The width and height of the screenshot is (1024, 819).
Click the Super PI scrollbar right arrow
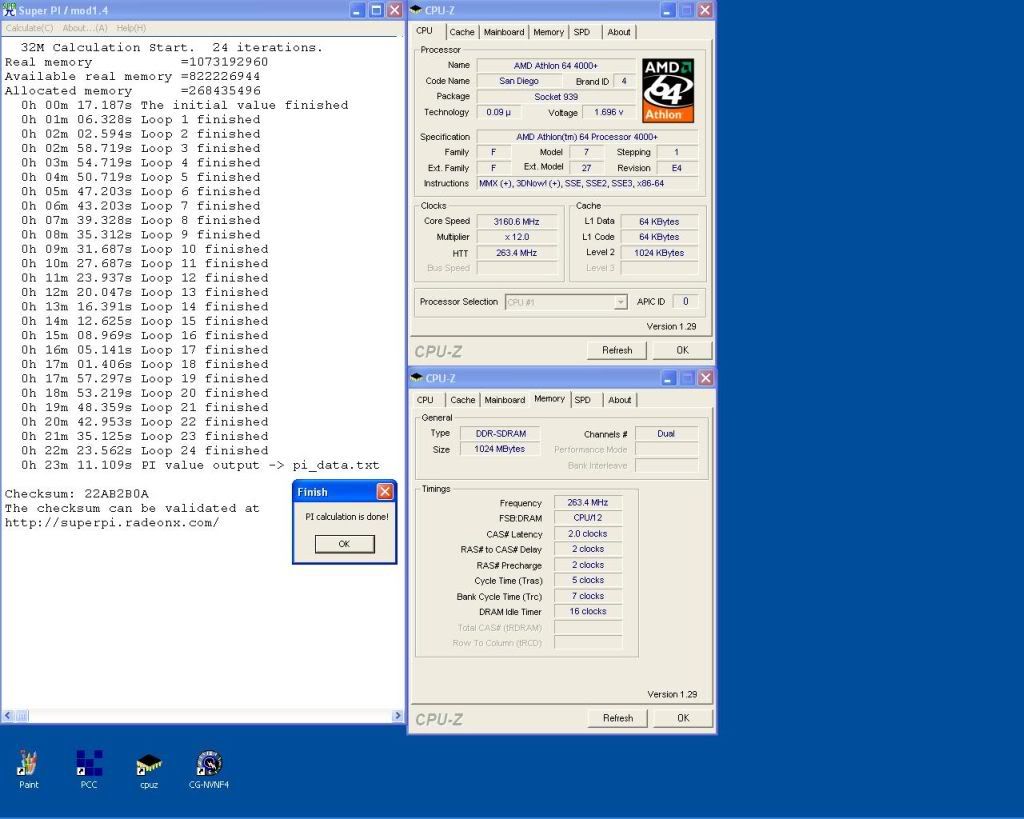[397, 716]
